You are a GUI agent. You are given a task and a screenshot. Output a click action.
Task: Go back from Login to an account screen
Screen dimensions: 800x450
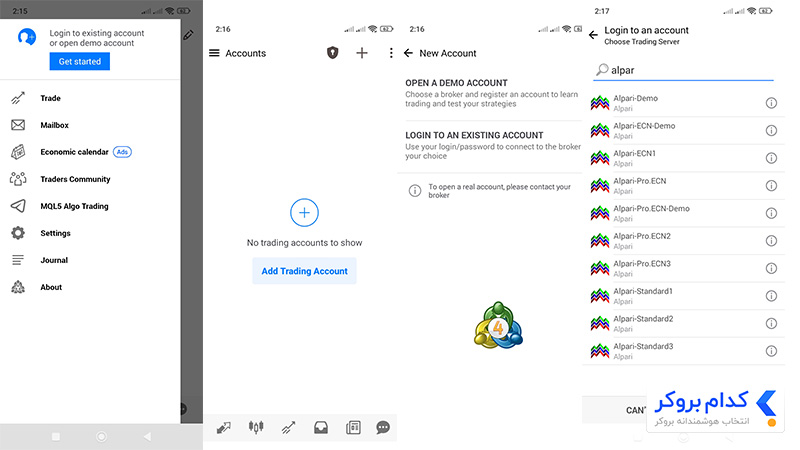pyautogui.click(x=593, y=35)
